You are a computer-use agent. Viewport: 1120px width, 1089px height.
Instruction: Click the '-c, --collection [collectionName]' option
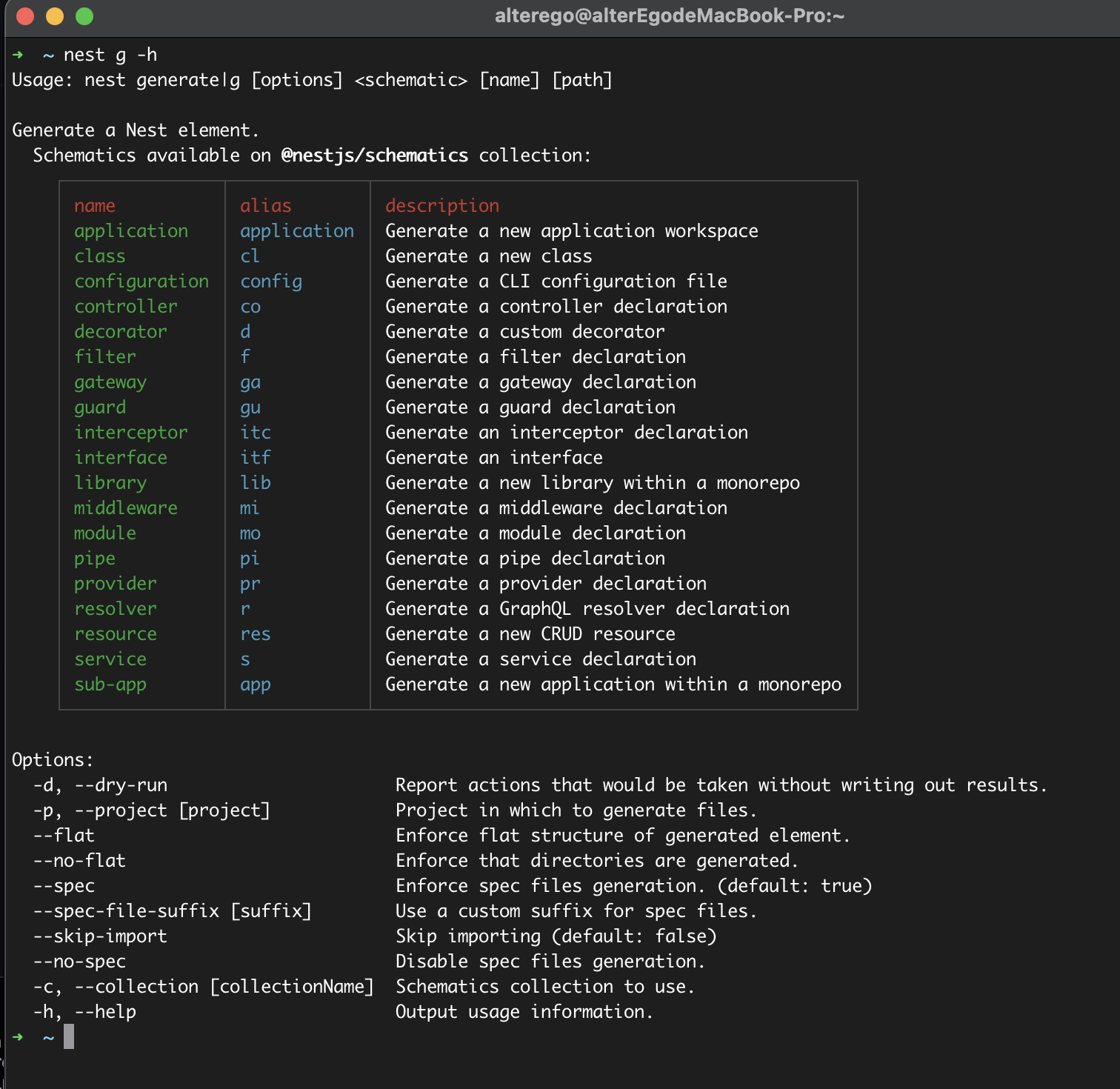point(204,987)
